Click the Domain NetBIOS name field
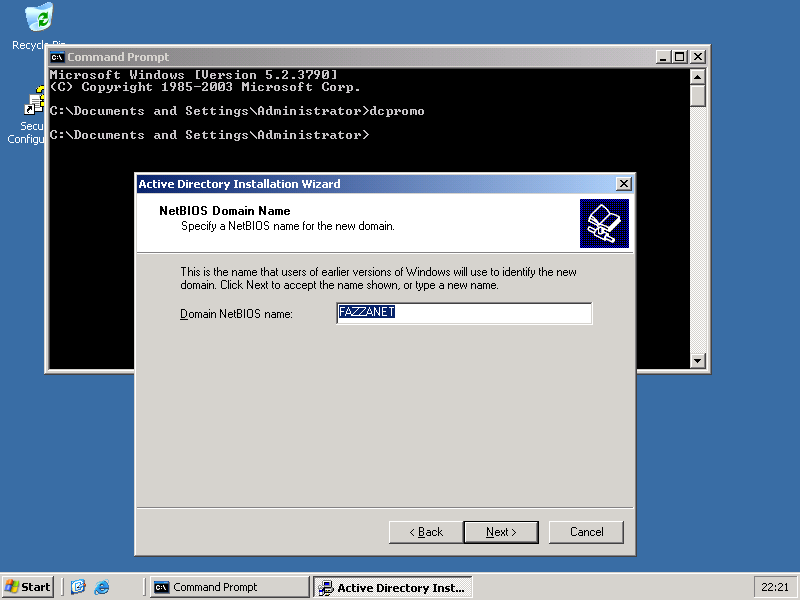The image size is (800, 600). (464, 313)
